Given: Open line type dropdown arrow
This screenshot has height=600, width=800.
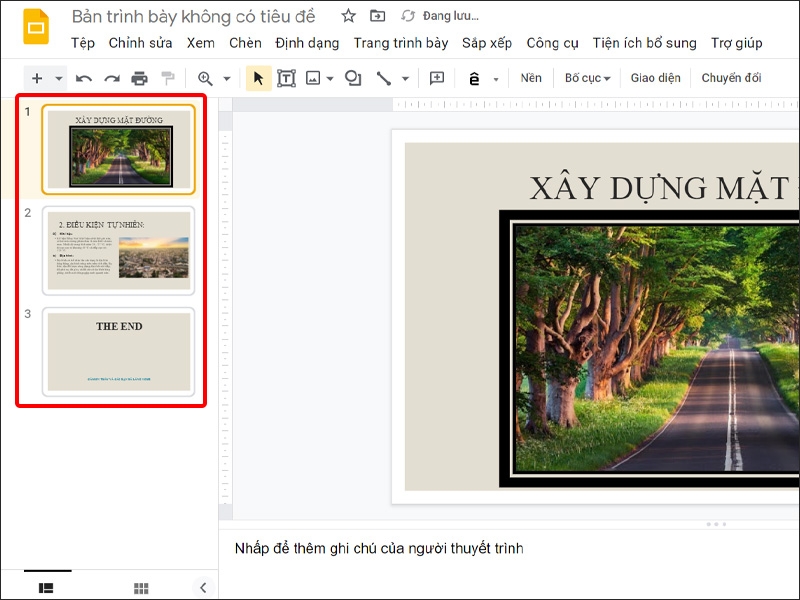Looking at the screenshot, I should pos(405,79).
